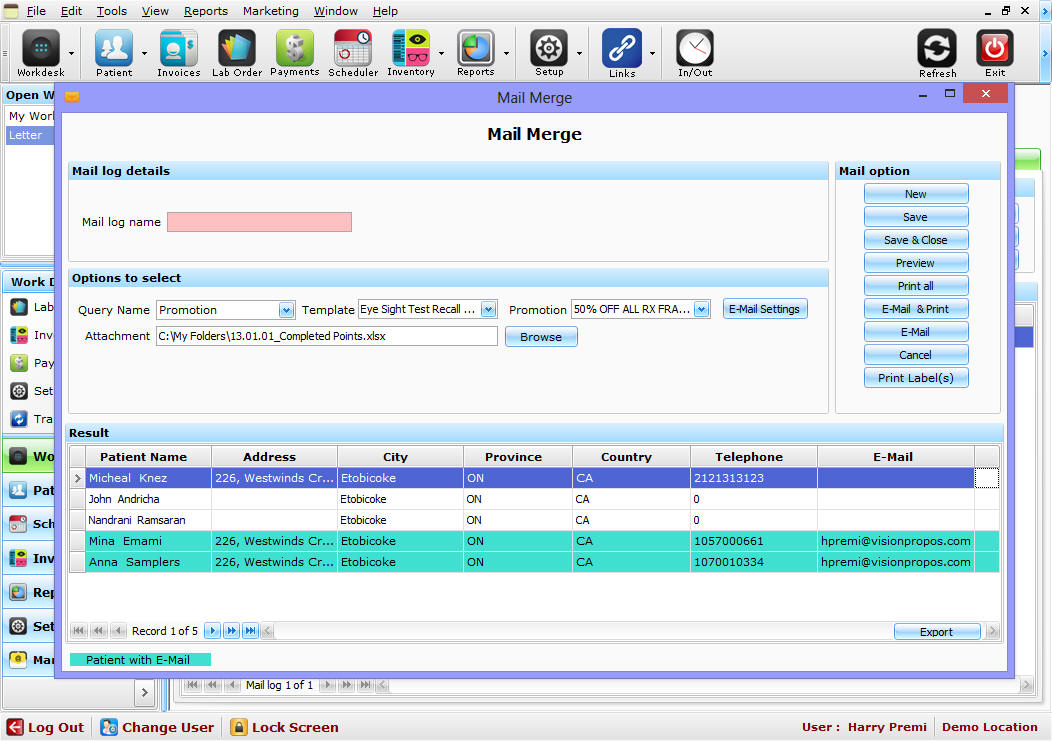This screenshot has width=1052, height=741.
Task: Launch the Scheduler calendar icon
Action: click(x=353, y=50)
